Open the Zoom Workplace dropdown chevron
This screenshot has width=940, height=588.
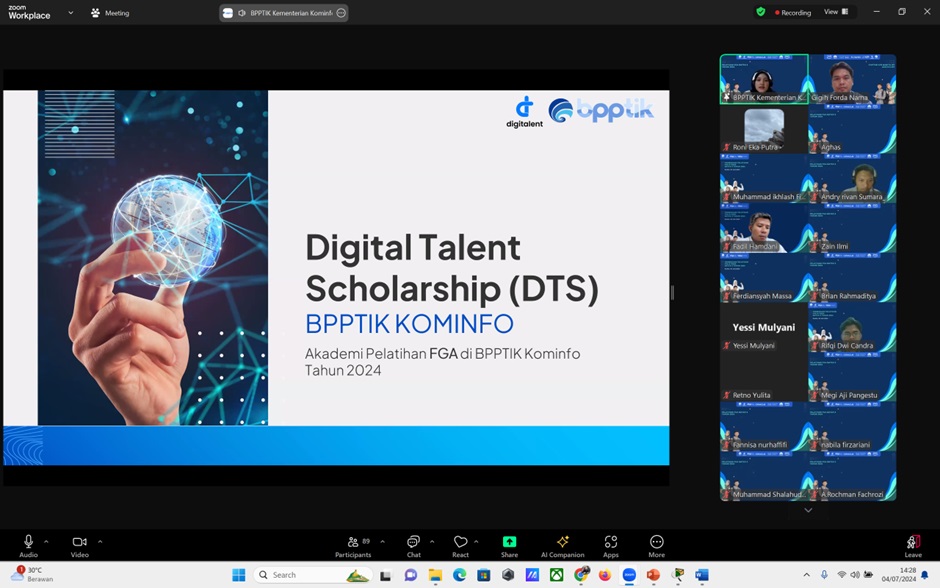[70, 13]
